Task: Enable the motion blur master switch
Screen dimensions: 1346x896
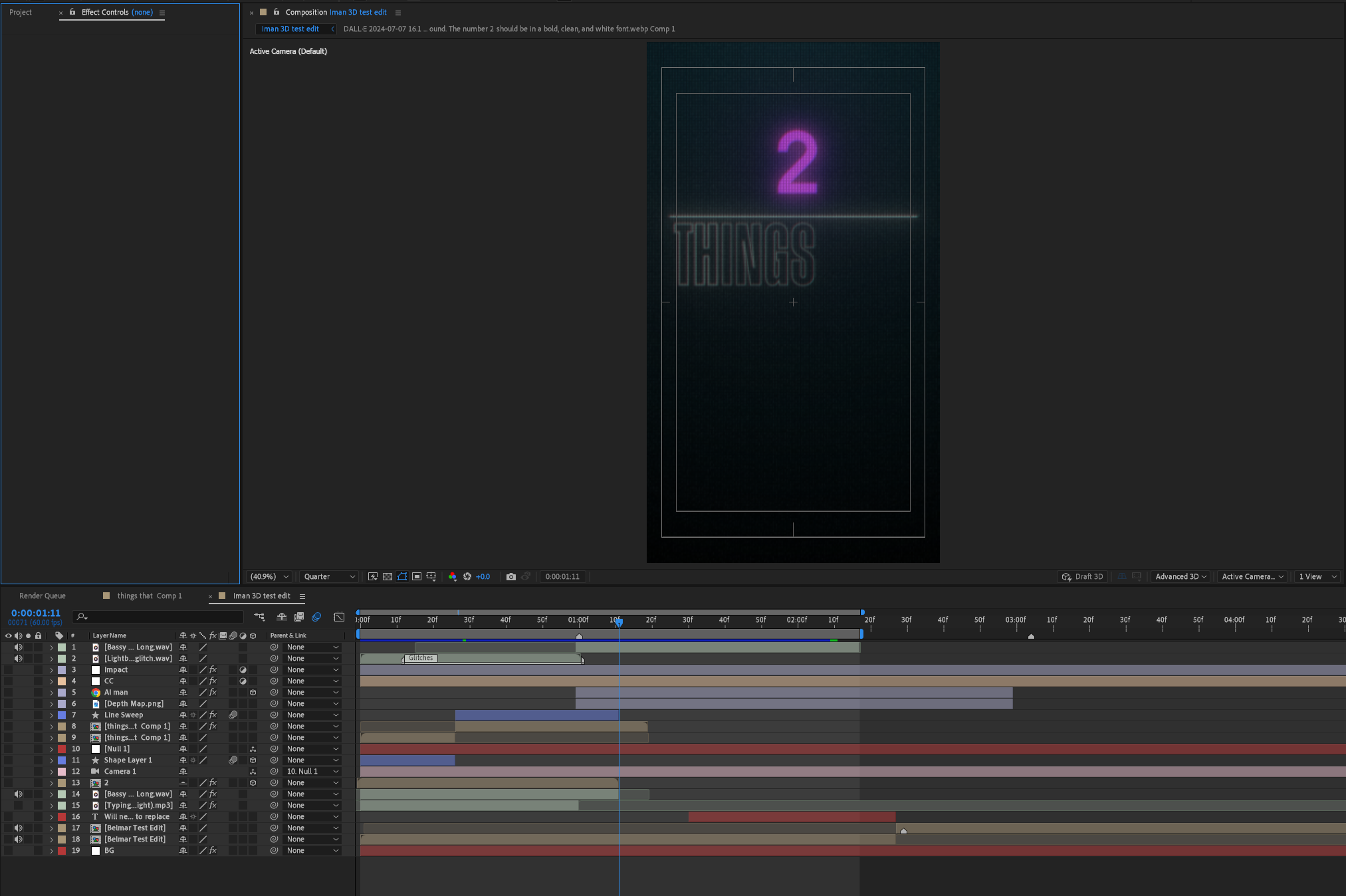Action: (316, 617)
